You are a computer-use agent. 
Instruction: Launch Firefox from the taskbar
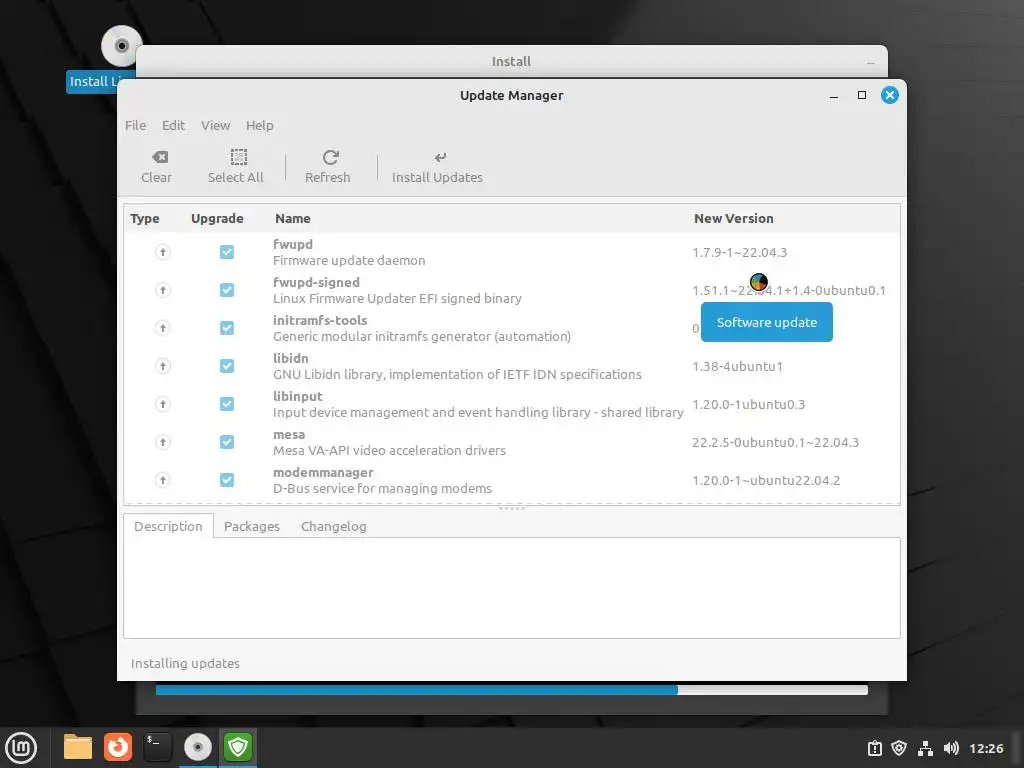118,747
